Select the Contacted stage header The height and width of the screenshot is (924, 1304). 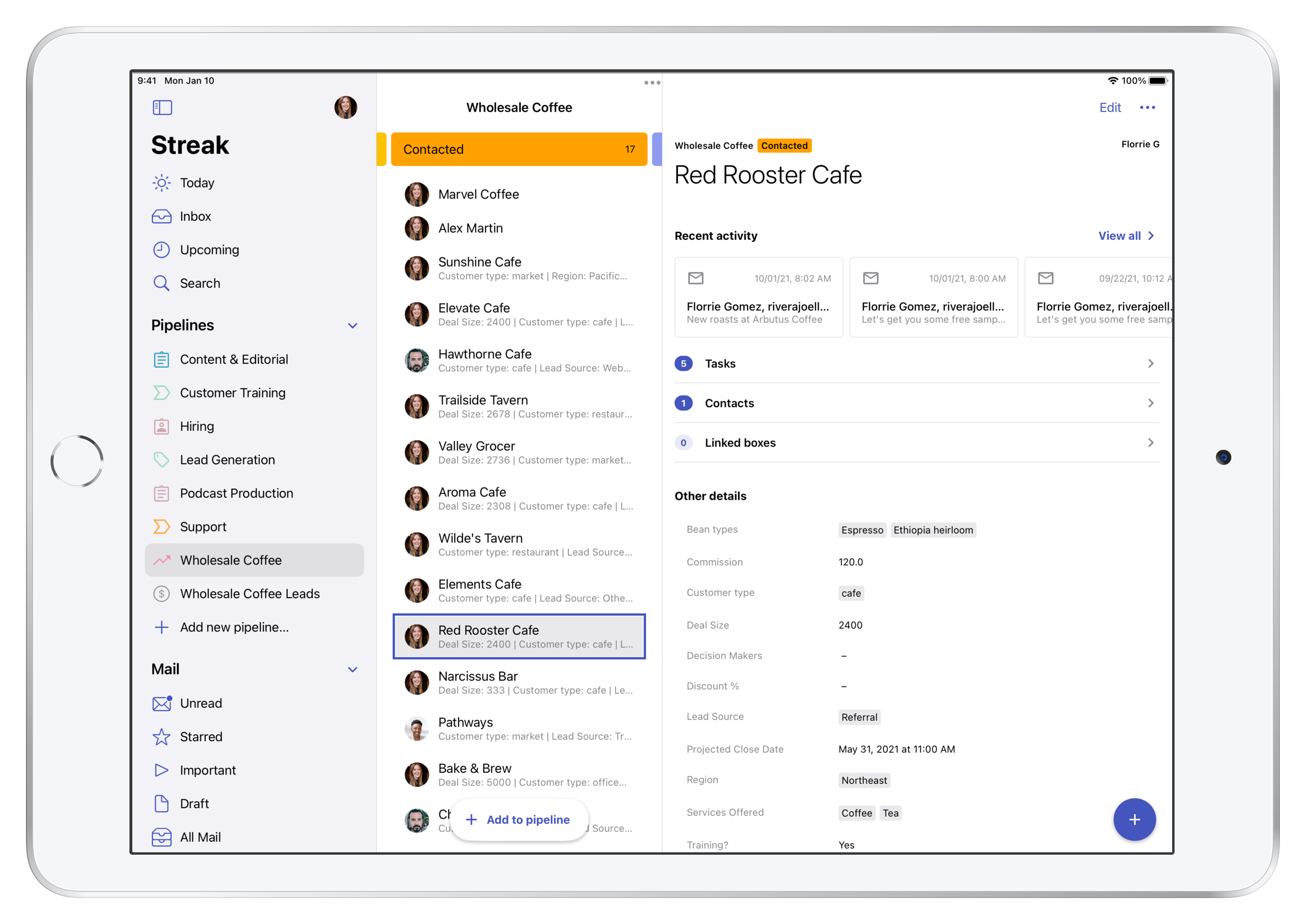pos(519,149)
